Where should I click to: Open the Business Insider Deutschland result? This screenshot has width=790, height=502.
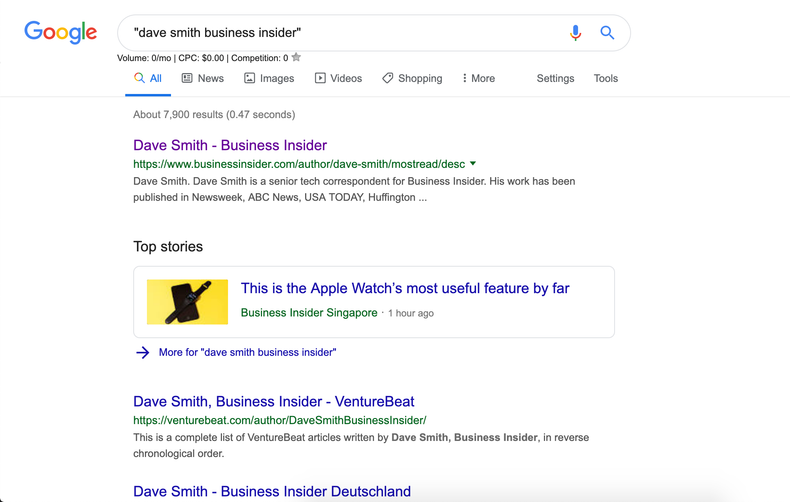click(272, 491)
